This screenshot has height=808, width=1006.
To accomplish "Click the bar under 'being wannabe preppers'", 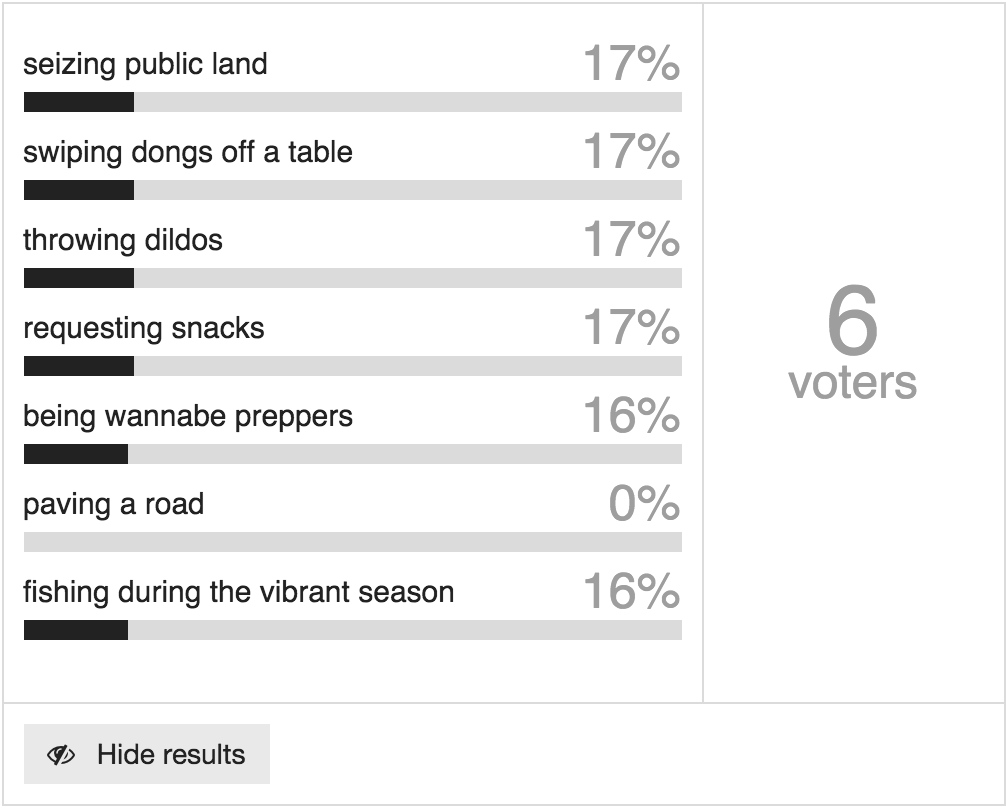I will [353, 454].
